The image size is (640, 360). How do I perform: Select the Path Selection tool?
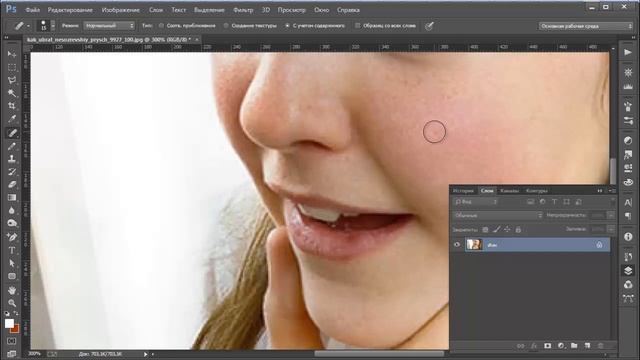point(12,263)
